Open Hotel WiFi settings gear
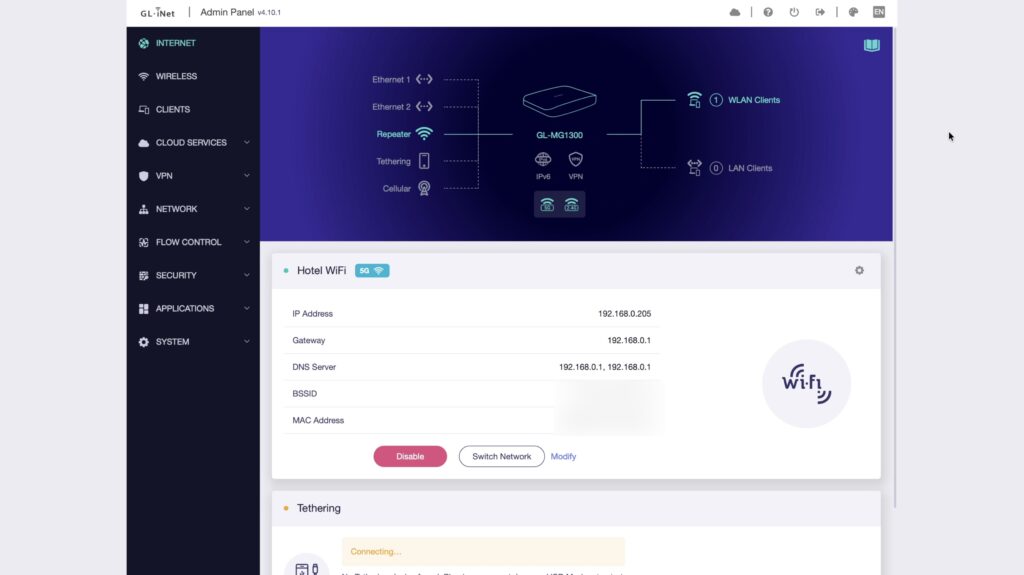Screen dimensions: 1024x575 pyautogui.click(x=859, y=271)
